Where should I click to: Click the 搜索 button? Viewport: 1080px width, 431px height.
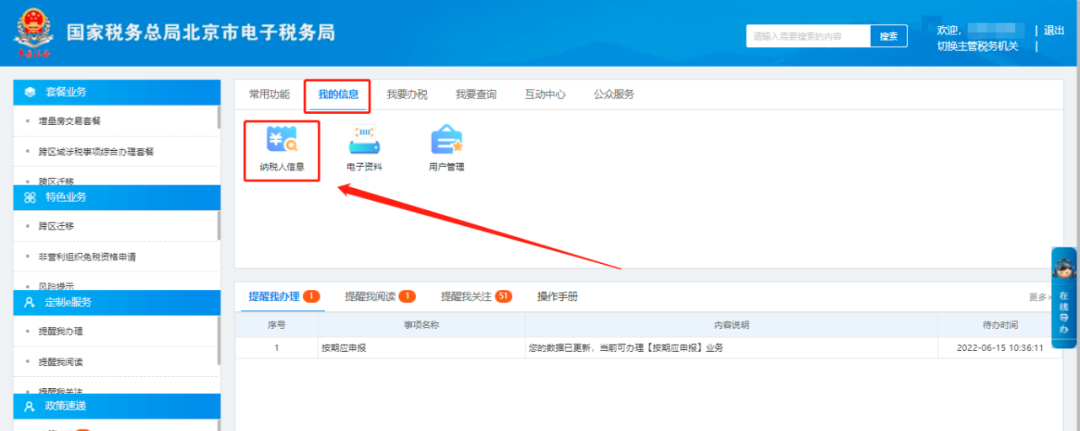(x=889, y=36)
